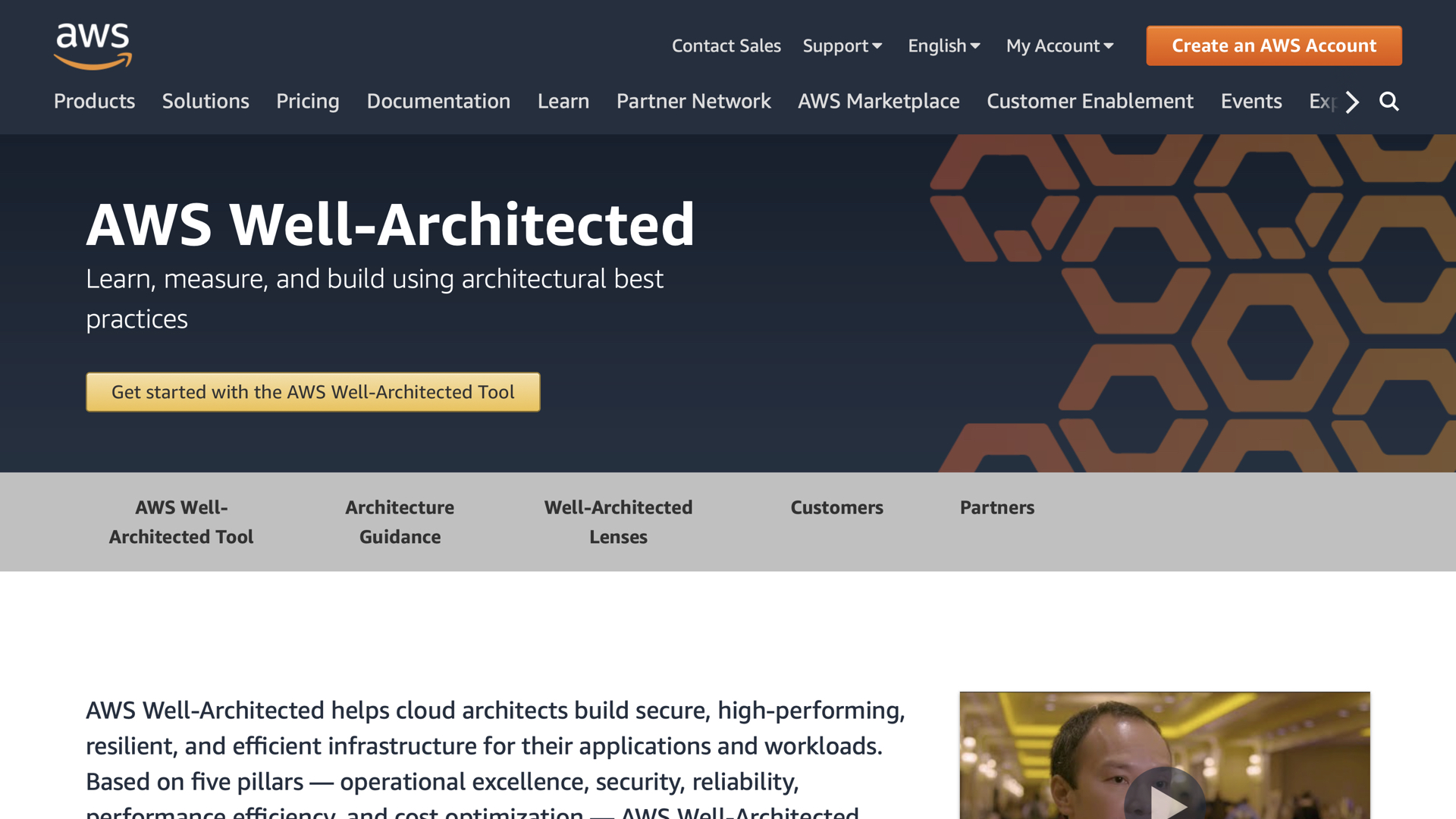Image resolution: width=1456 pixels, height=819 pixels.
Task: Switch to AWS Well-Architected Tool tab
Action: point(181,522)
